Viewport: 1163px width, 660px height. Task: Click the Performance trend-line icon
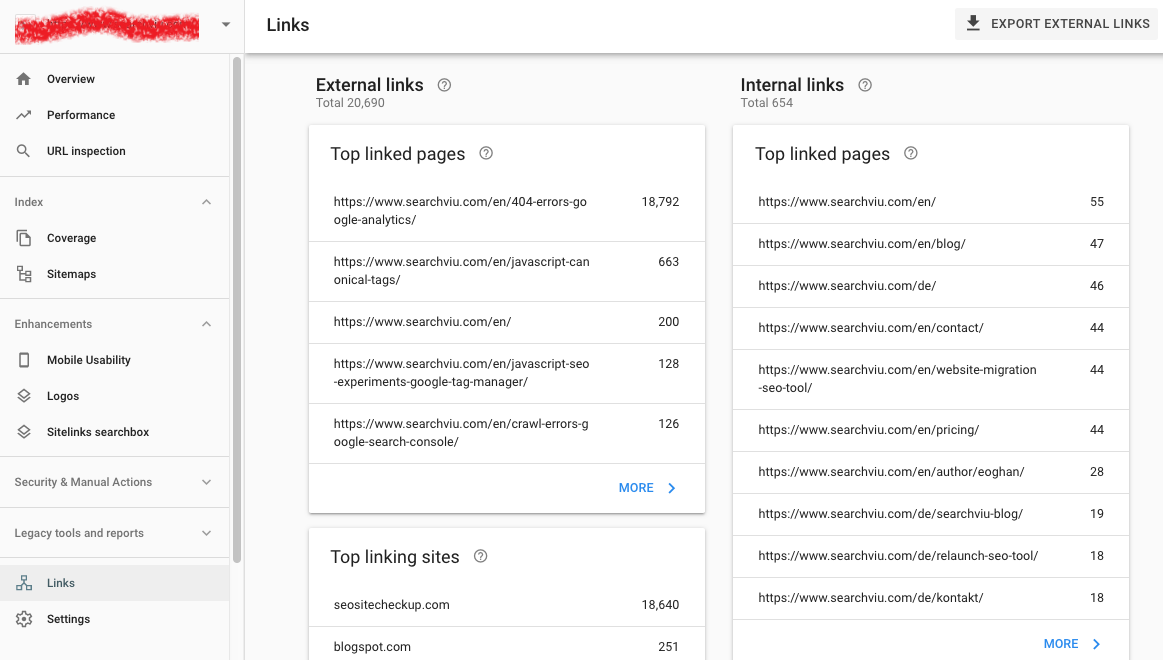point(24,115)
